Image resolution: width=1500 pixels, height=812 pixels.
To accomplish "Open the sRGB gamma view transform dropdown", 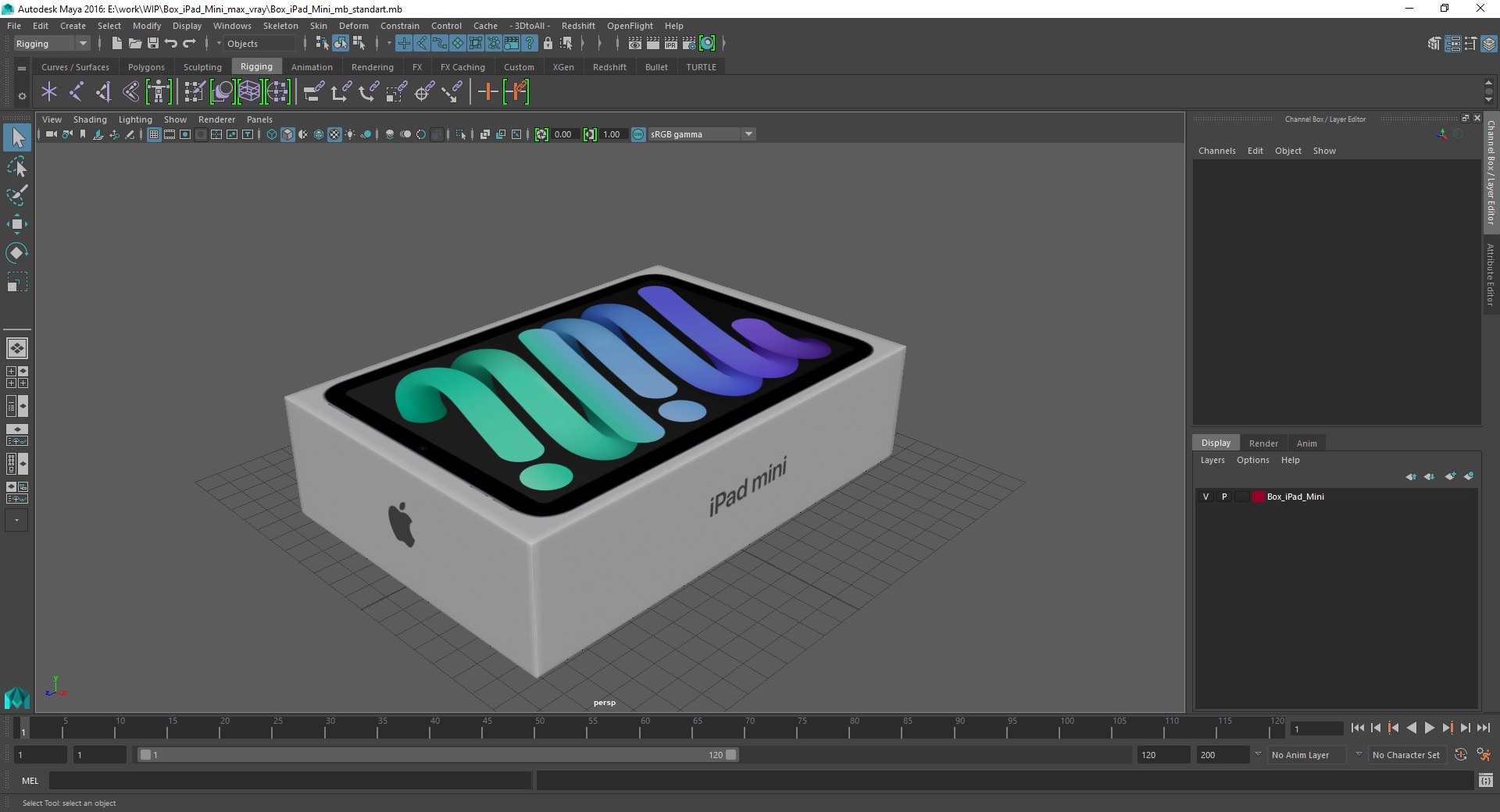I will [702, 134].
